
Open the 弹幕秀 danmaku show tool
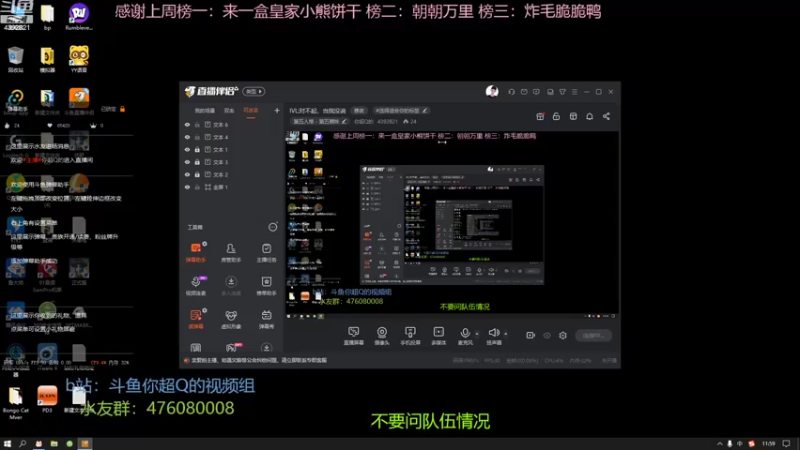(266, 319)
